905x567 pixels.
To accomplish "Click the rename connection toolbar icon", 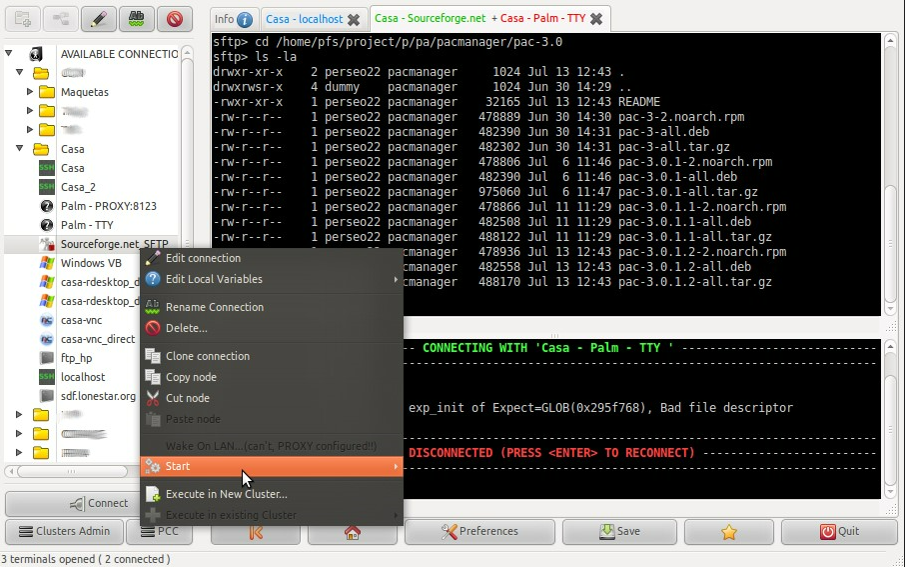I will click(136, 19).
